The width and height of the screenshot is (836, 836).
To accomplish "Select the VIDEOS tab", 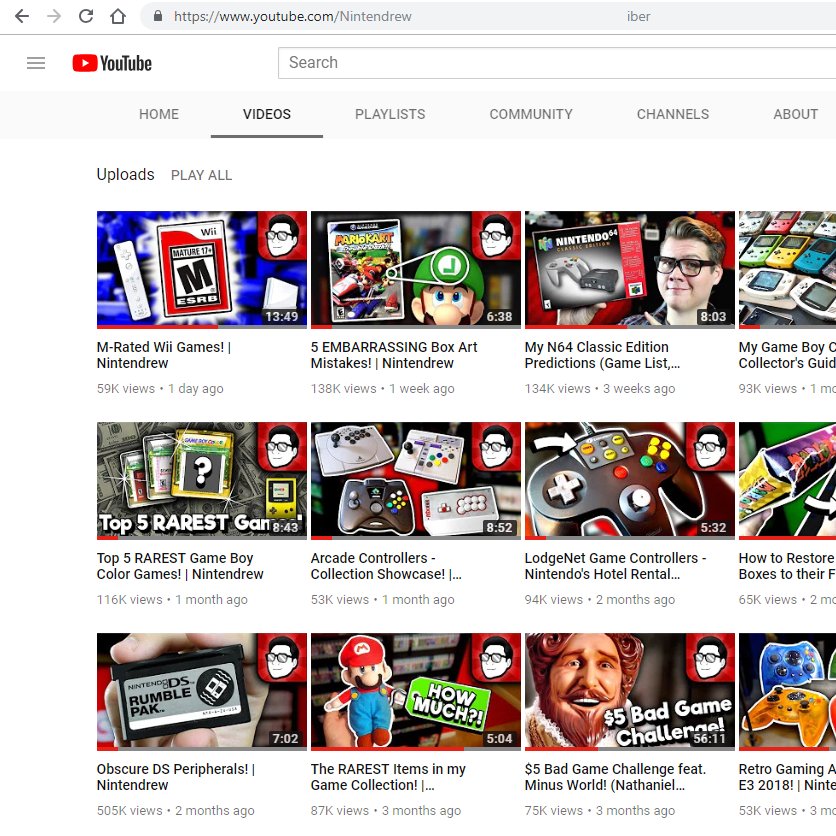I will (x=267, y=114).
